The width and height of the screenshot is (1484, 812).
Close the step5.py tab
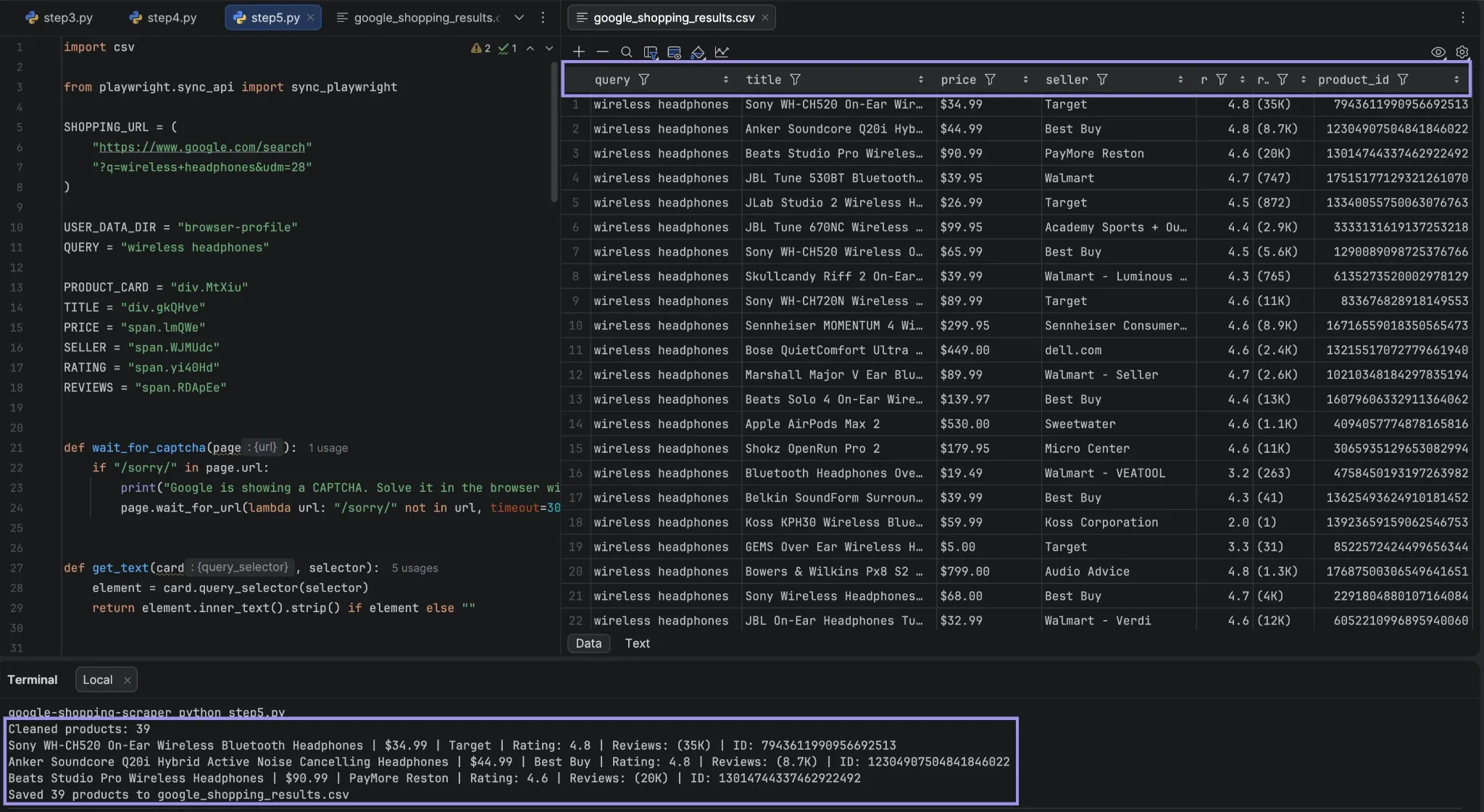[311, 17]
